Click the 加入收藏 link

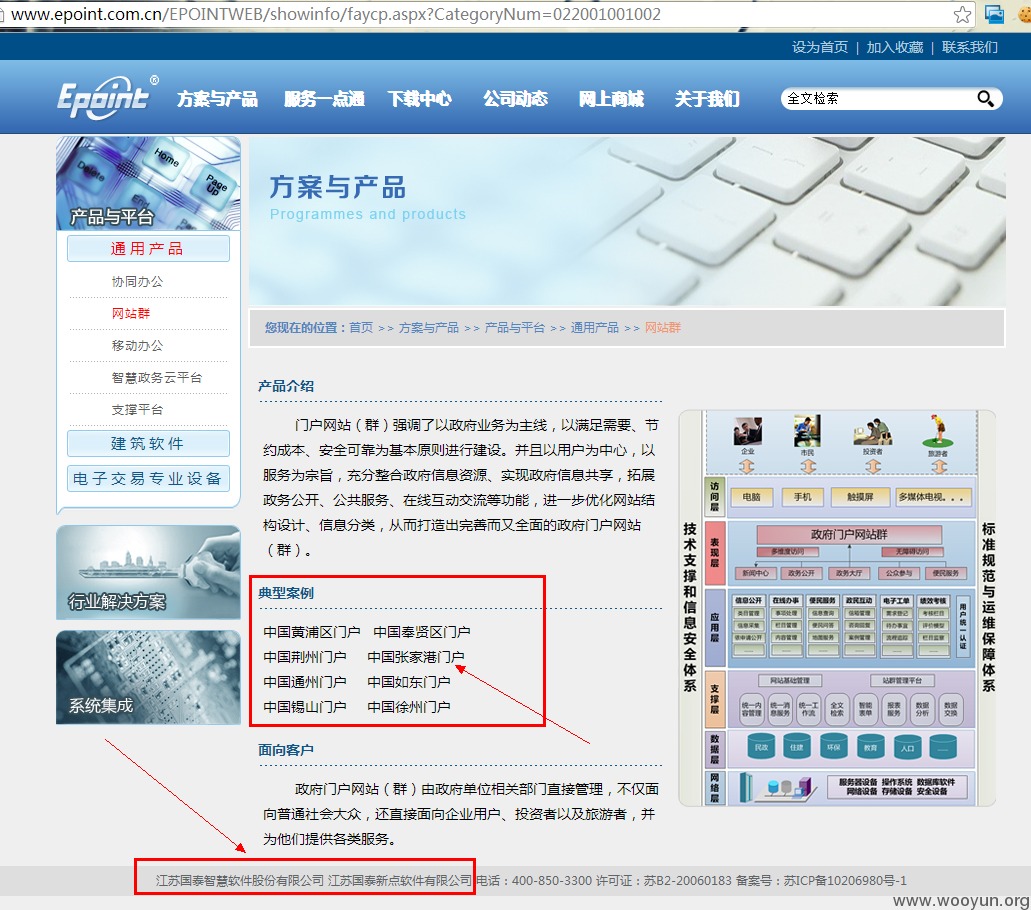tap(895, 47)
